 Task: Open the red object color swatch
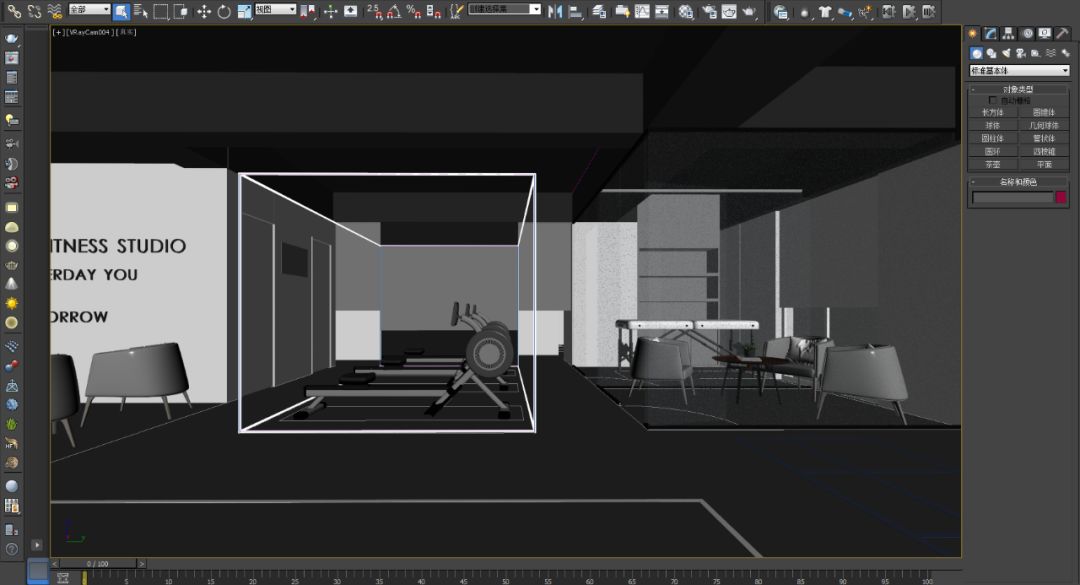(1061, 198)
